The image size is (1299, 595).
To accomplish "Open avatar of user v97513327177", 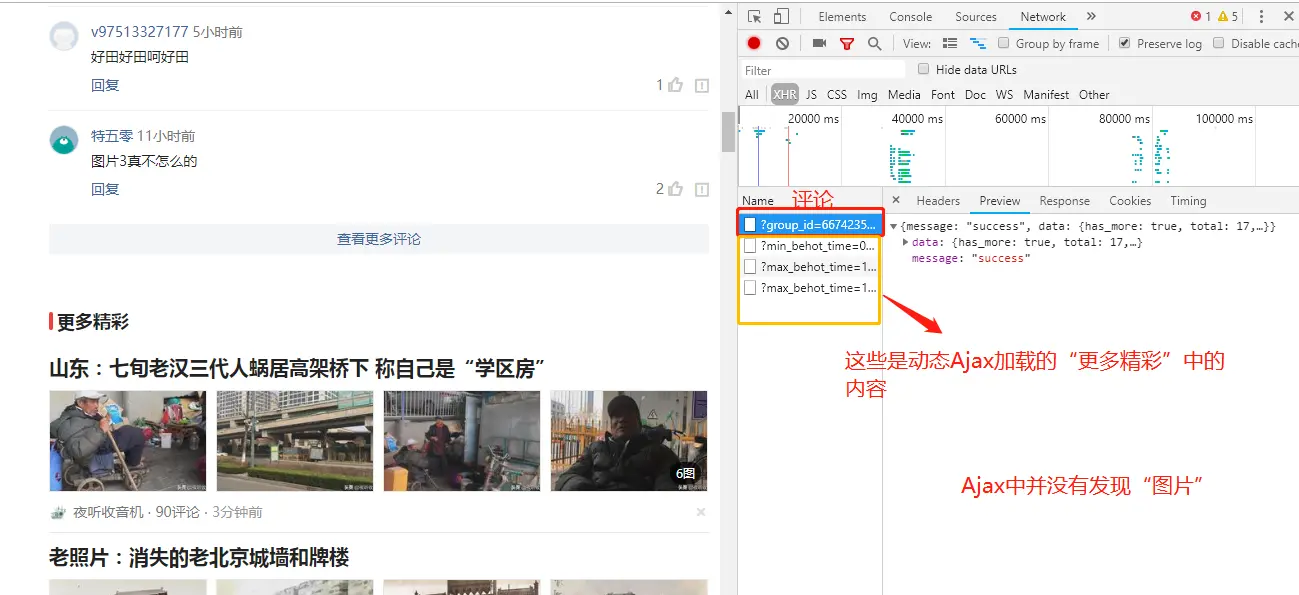I will click(64, 36).
